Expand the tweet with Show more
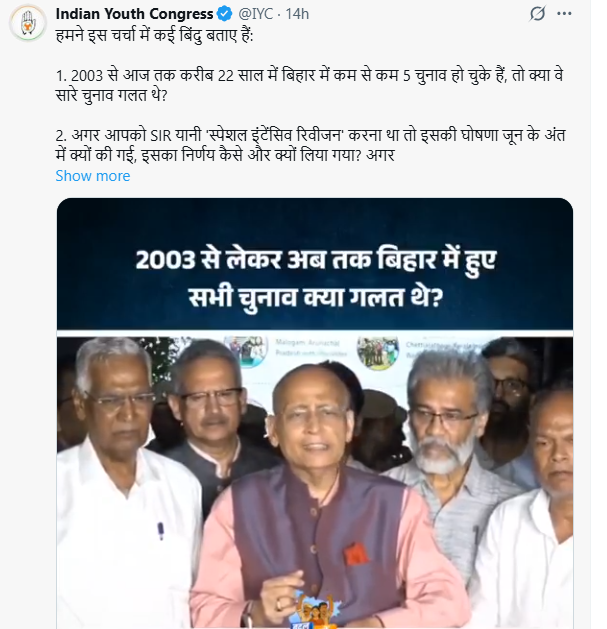Viewport: 607px width, 629px height. click(x=93, y=176)
